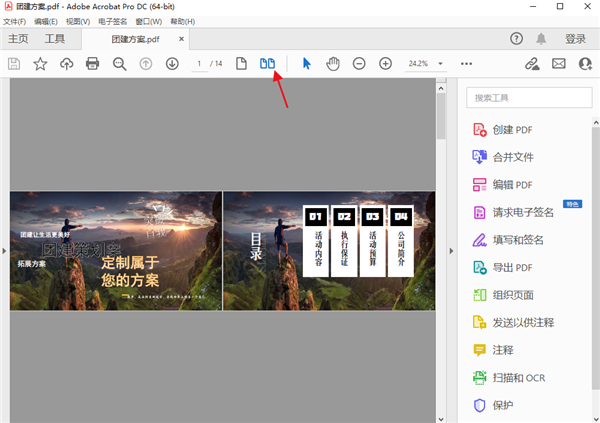Viewport: 600px width, 423px height.
Task: Open the 编辑 PDF tool
Action: click(x=511, y=185)
